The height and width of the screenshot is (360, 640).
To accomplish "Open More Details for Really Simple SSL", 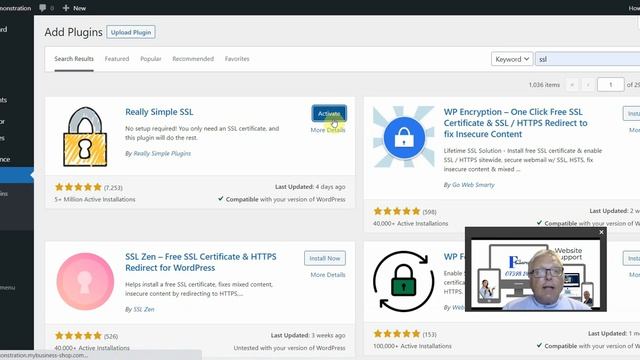I will click(328, 130).
